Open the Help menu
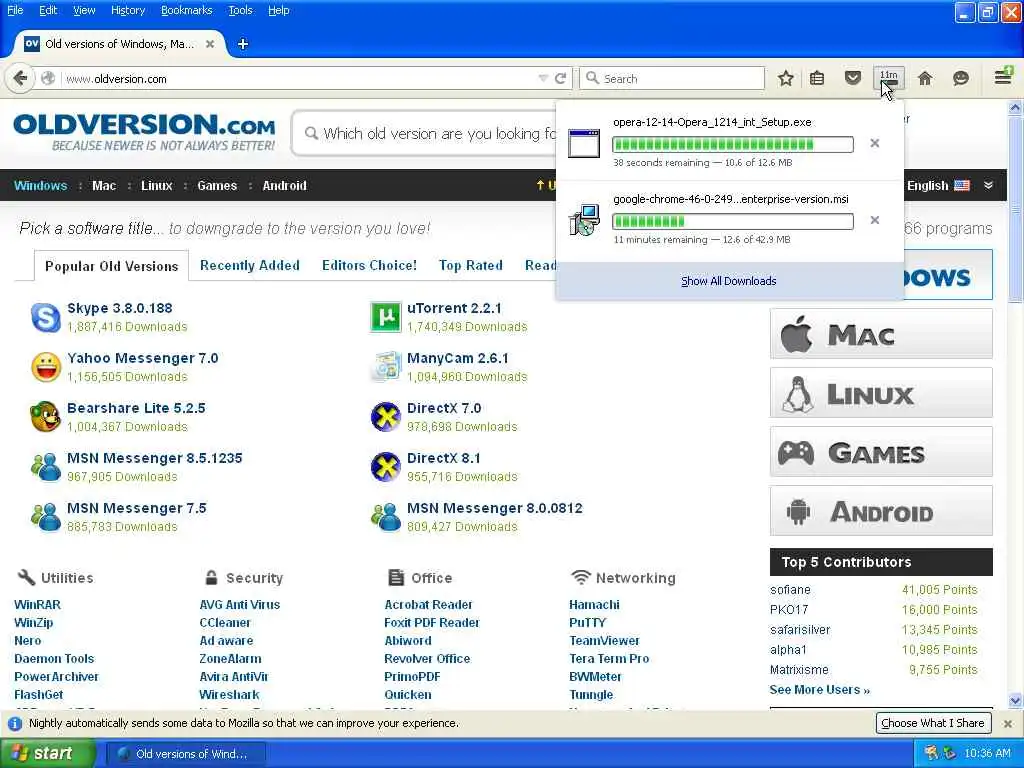Image resolution: width=1024 pixels, height=768 pixels. [x=279, y=10]
